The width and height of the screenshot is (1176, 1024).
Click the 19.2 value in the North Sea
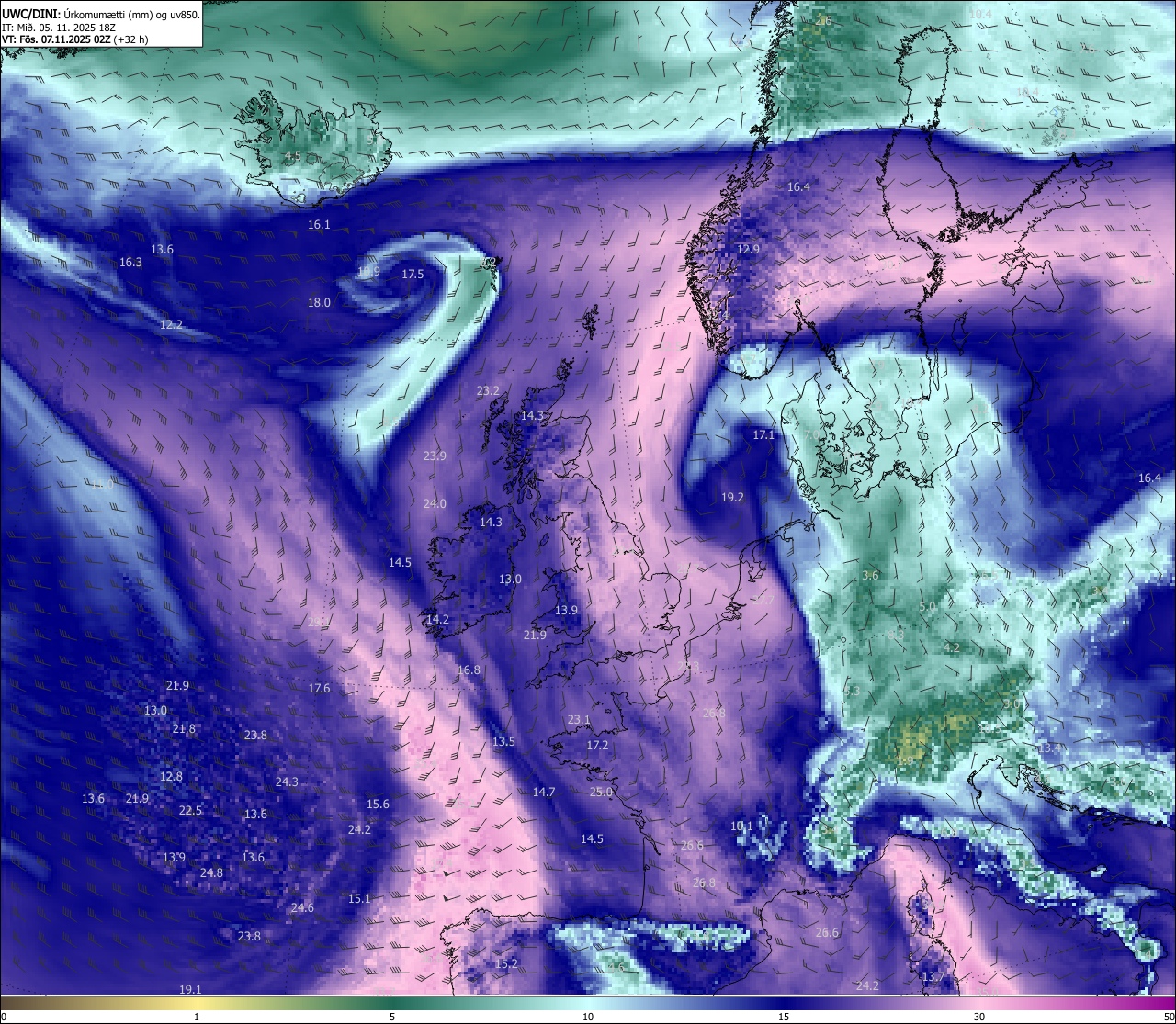click(x=732, y=497)
